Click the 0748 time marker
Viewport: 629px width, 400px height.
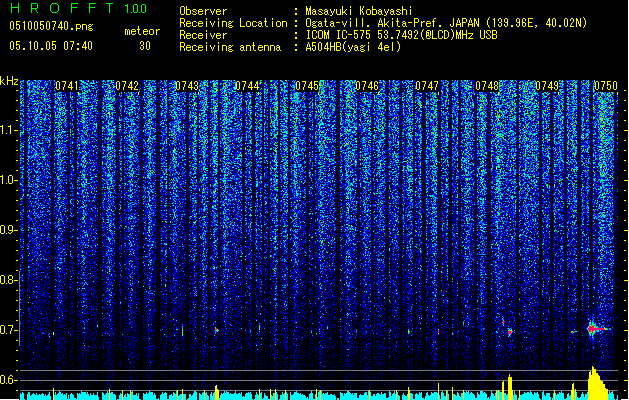[487, 86]
